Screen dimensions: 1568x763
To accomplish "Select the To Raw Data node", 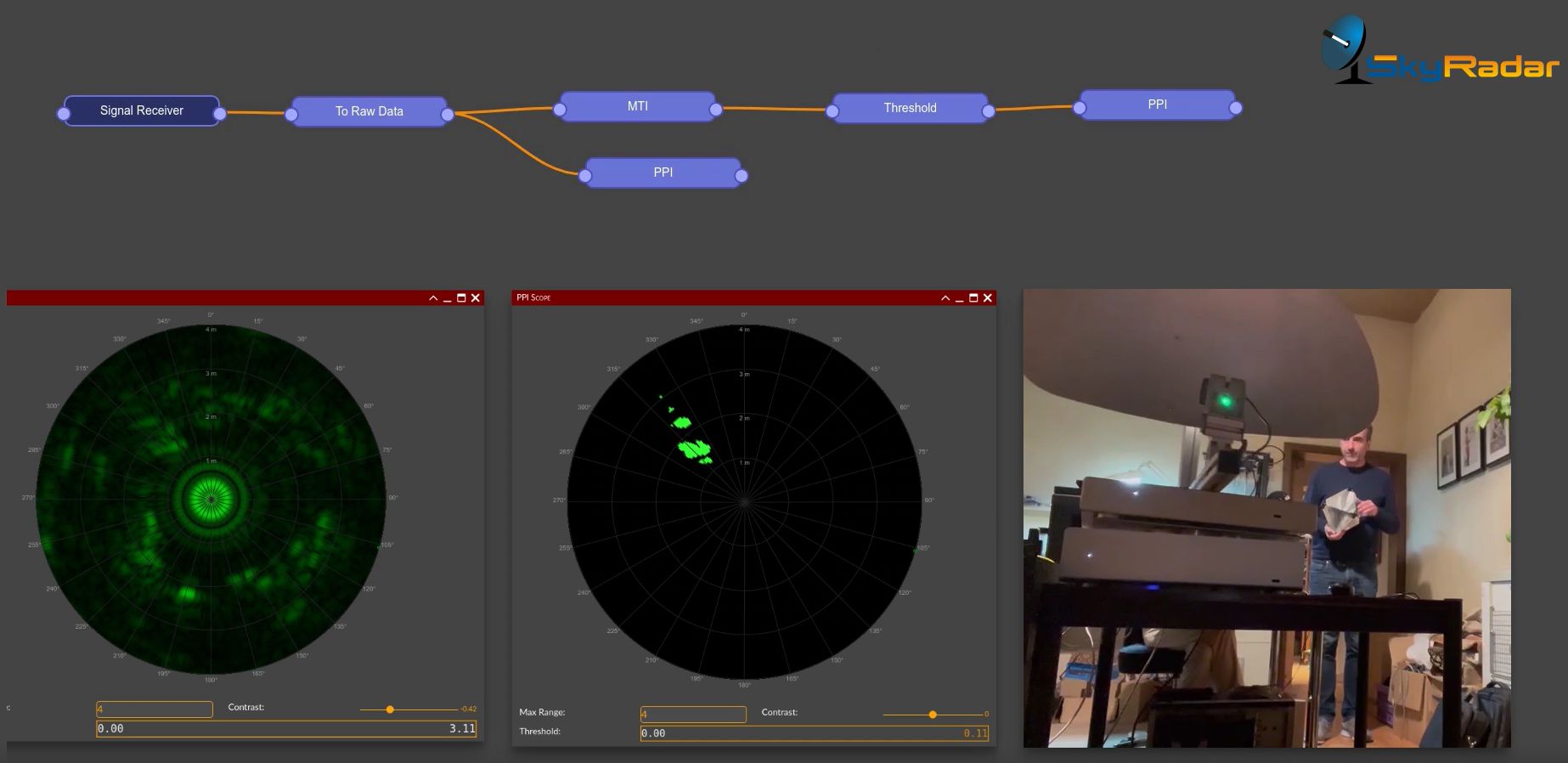I will pyautogui.click(x=369, y=111).
